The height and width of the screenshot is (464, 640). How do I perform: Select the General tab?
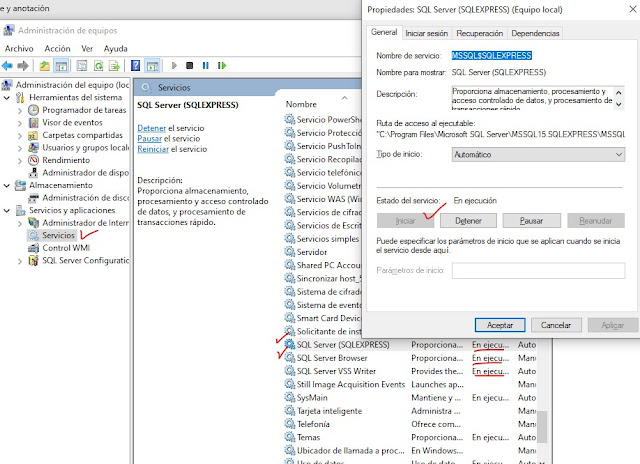click(384, 32)
